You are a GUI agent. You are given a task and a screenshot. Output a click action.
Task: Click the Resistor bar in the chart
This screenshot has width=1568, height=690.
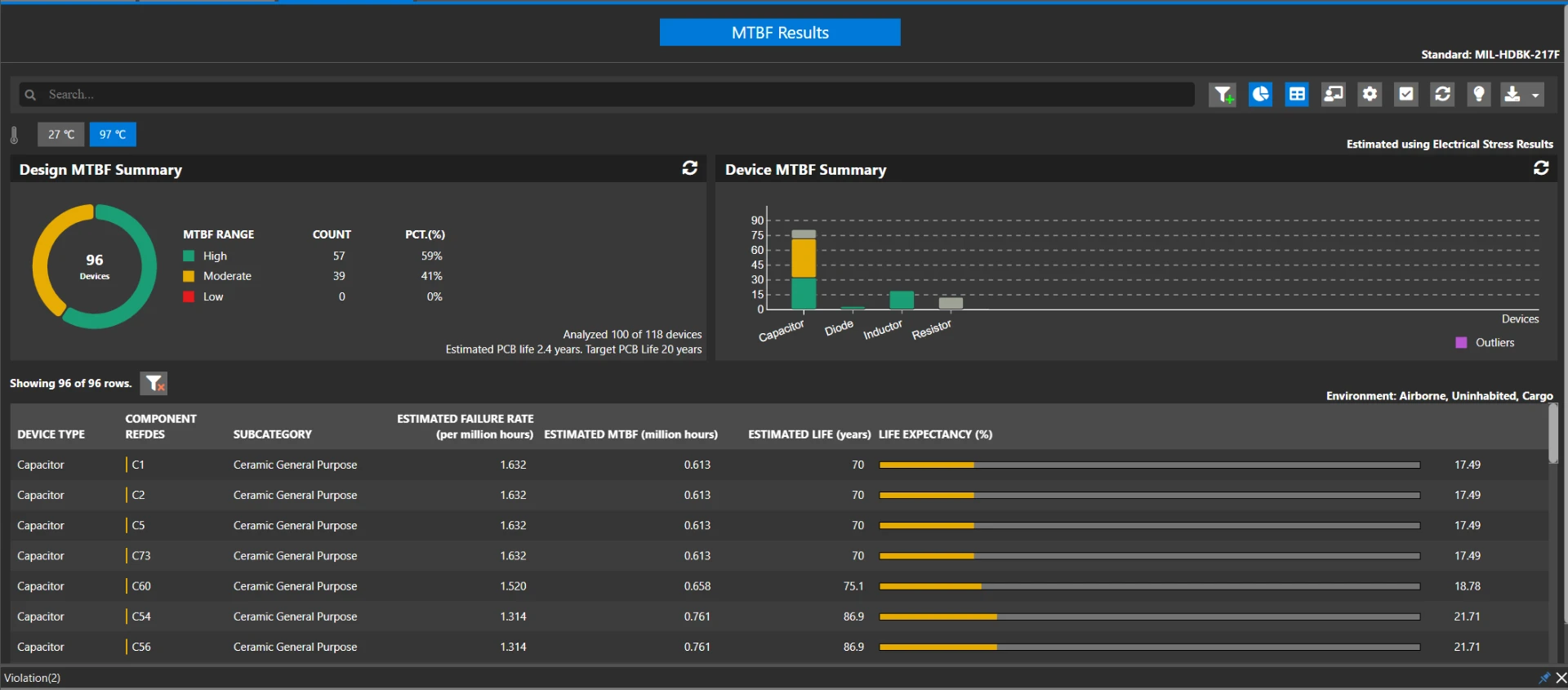[951, 303]
